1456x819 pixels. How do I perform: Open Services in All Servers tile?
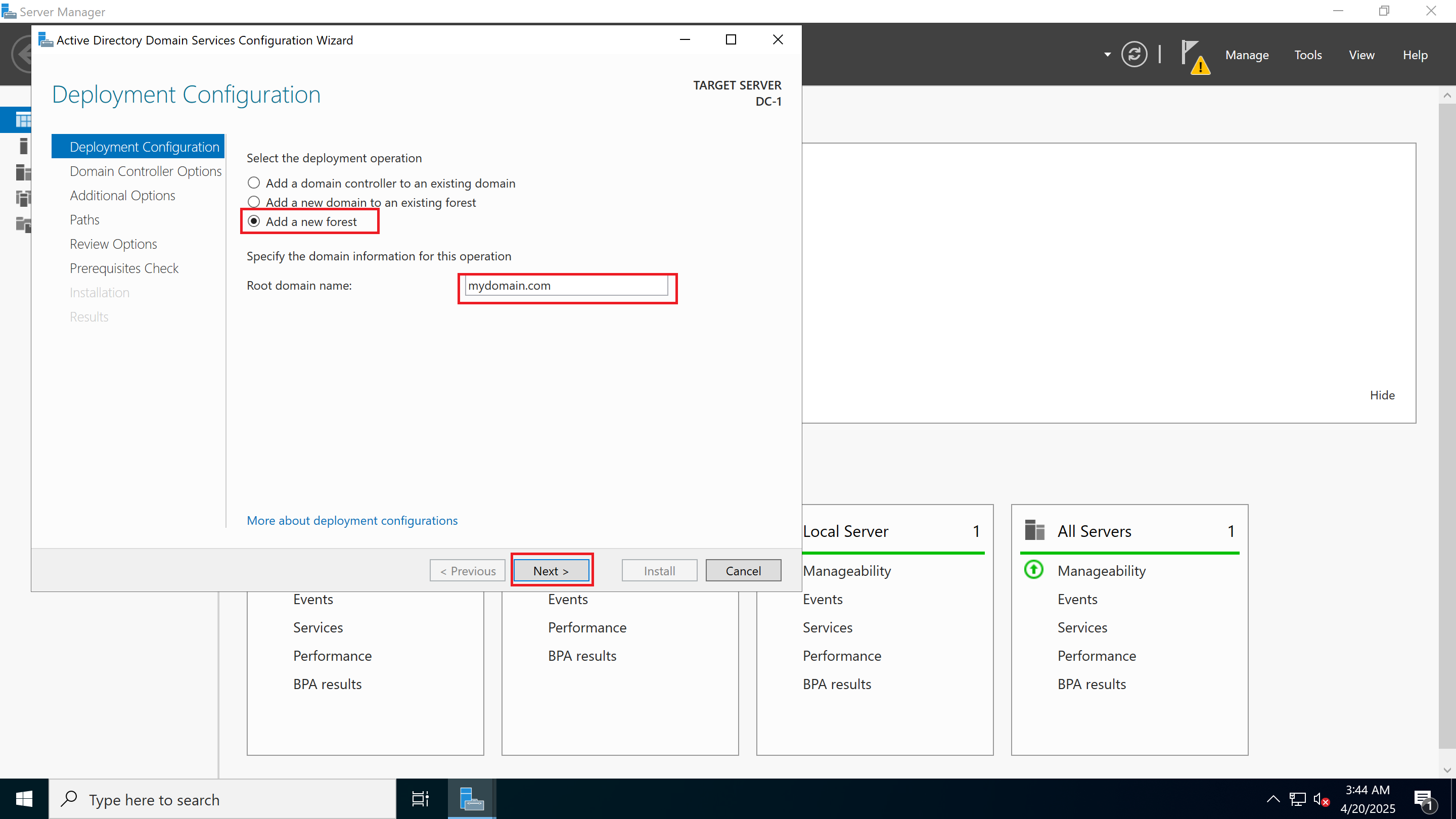coord(1082,627)
